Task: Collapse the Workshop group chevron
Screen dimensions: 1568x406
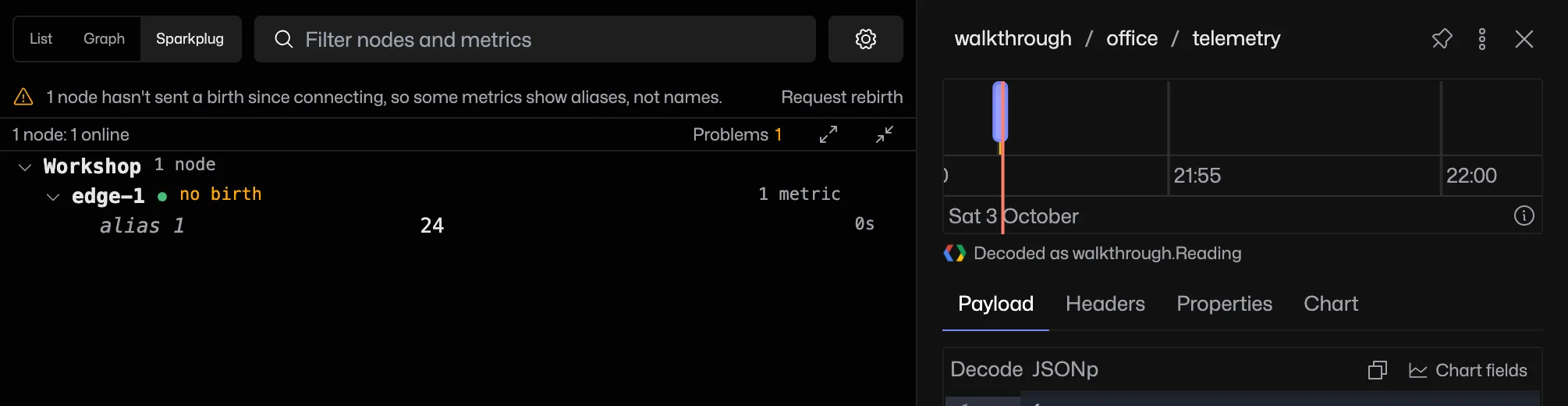Action: [x=25, y=167]
